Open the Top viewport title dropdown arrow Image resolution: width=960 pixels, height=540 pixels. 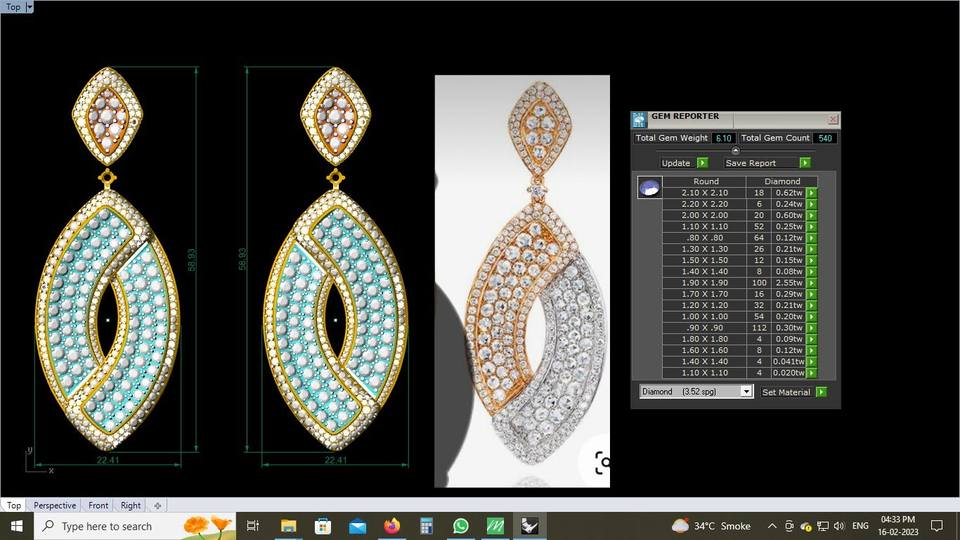pos(29,6)
